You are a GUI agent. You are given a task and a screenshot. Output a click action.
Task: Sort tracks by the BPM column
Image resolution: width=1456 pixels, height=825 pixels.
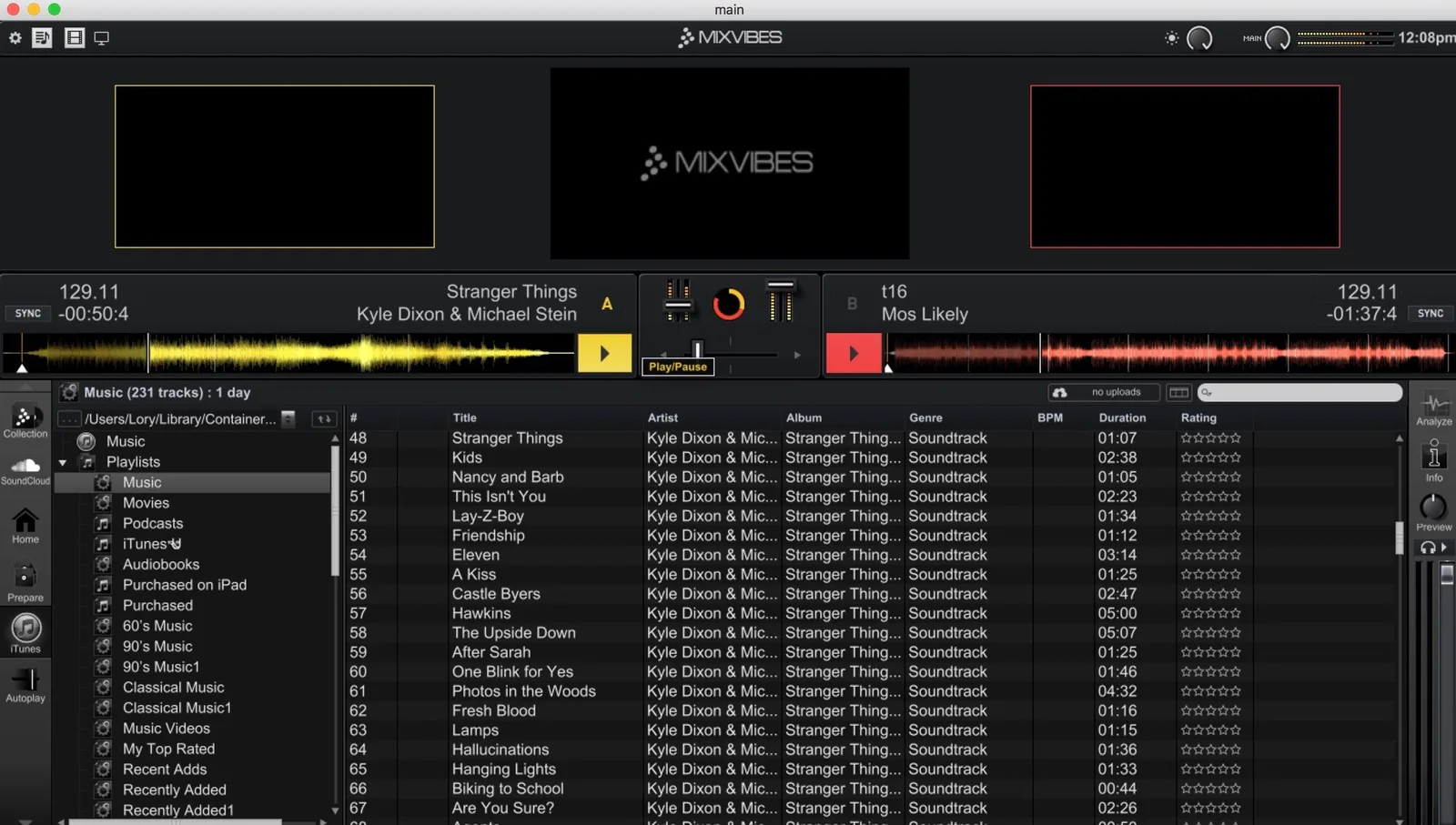1050,418
